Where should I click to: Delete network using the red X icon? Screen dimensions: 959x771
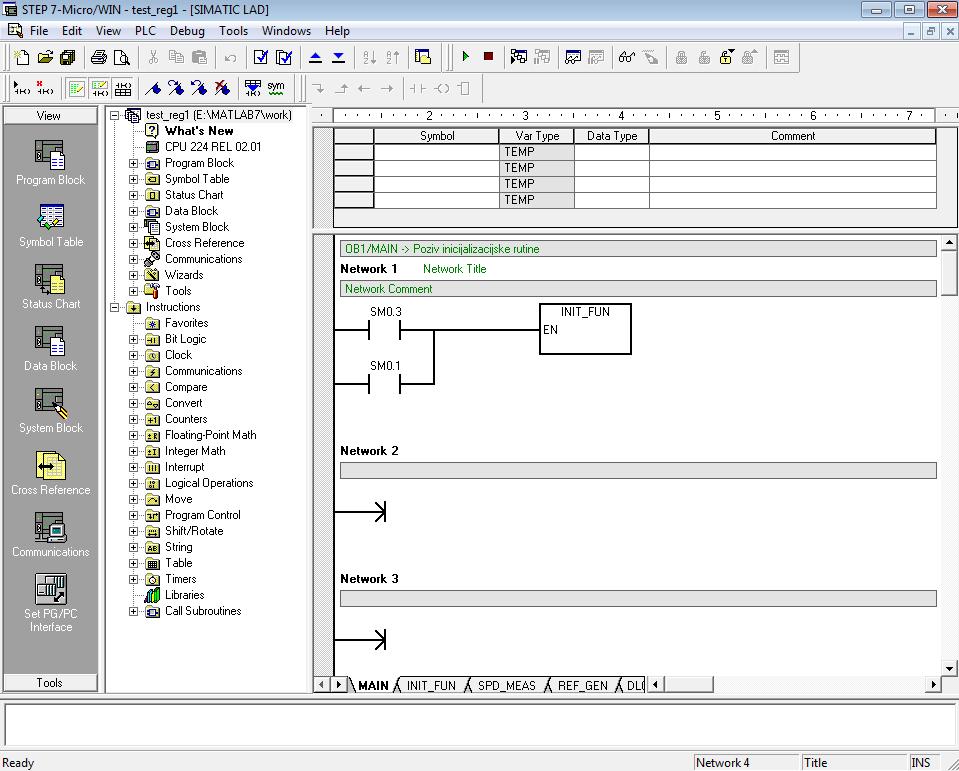(x=44, y=88)
